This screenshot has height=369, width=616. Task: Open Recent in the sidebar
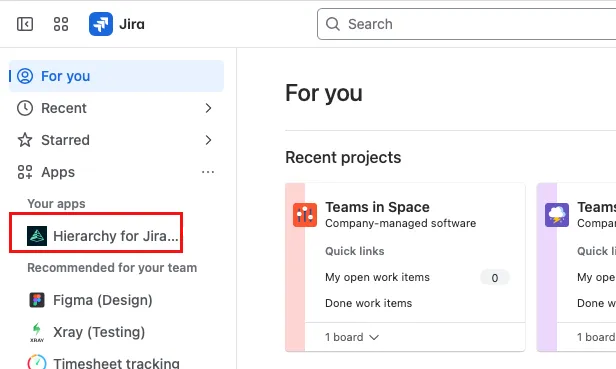116,108
